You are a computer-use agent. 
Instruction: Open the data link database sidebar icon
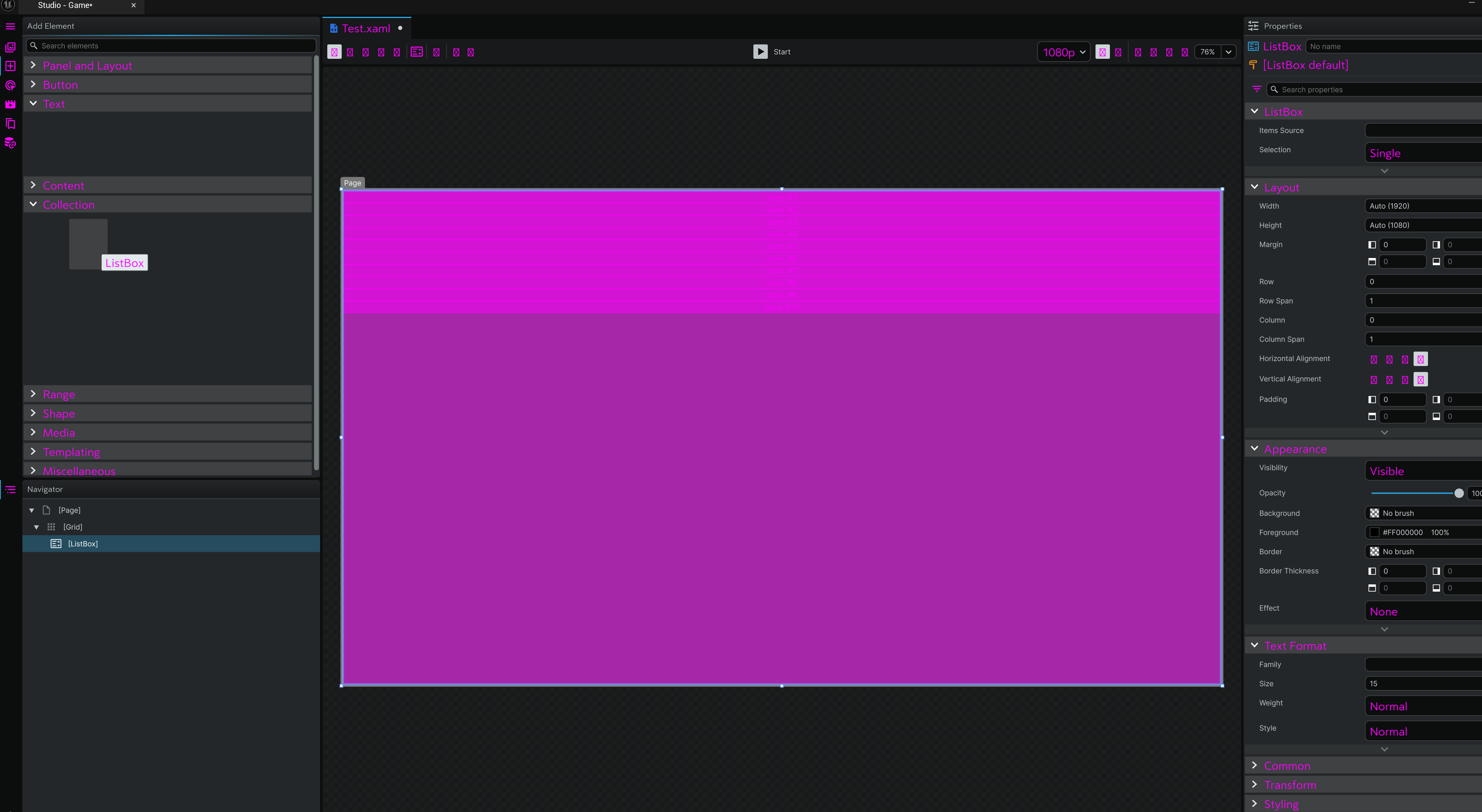10,143
